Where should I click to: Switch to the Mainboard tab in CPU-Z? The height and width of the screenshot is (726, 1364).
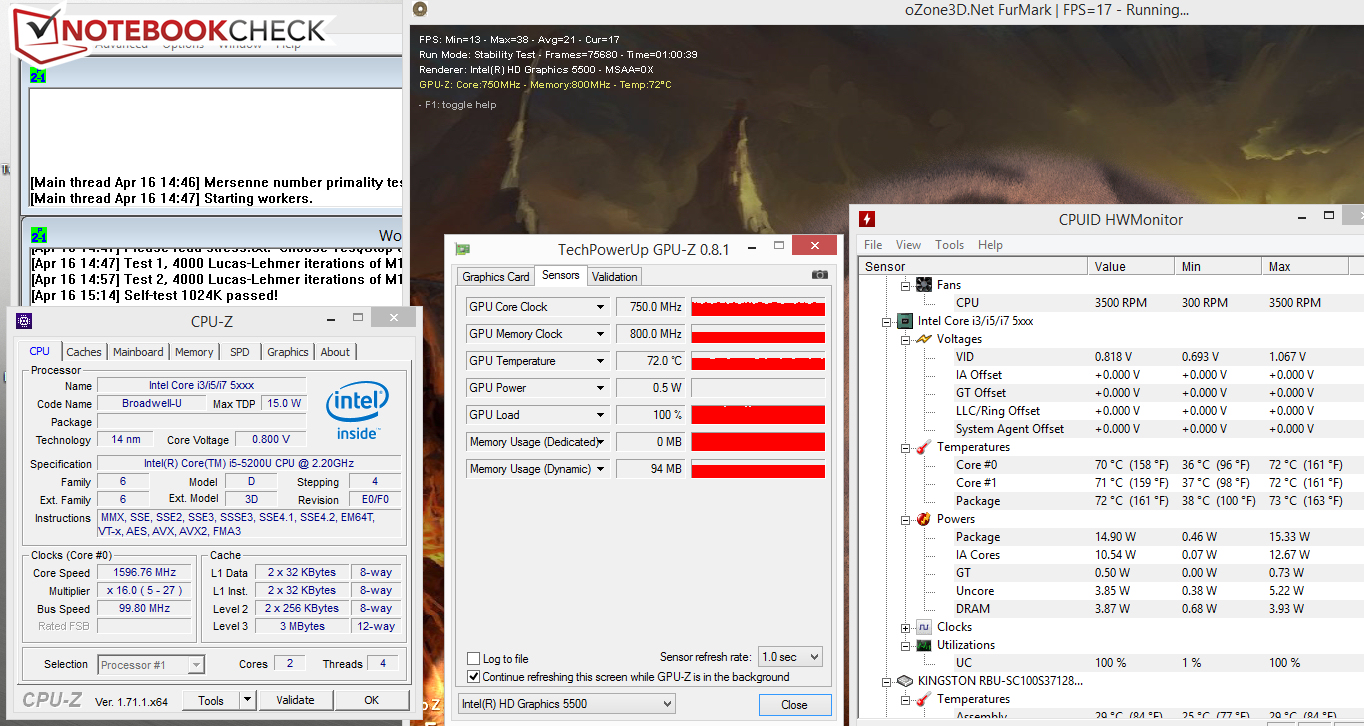(x=138, y=352)
